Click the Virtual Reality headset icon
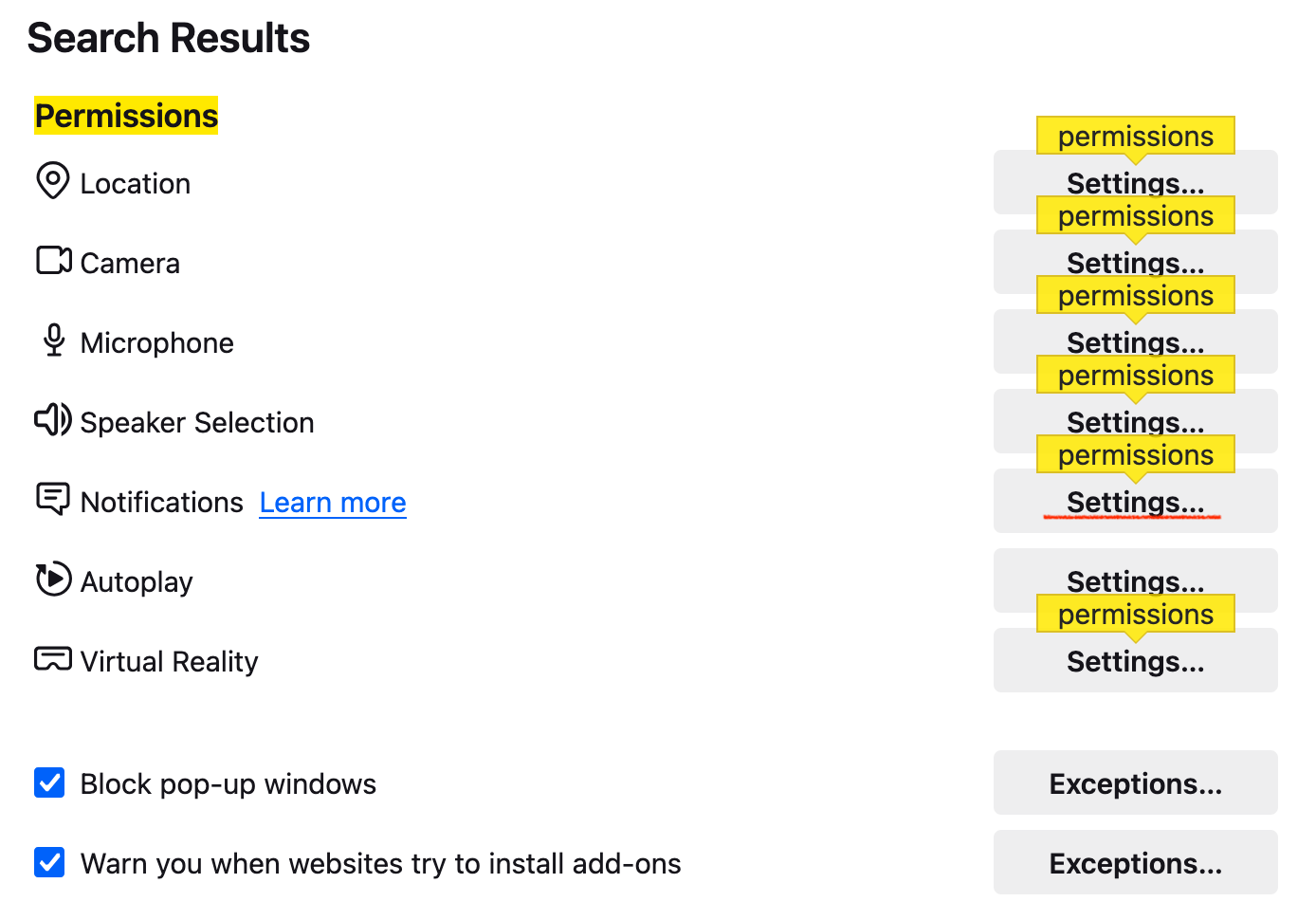 click(x=53, y=658)
